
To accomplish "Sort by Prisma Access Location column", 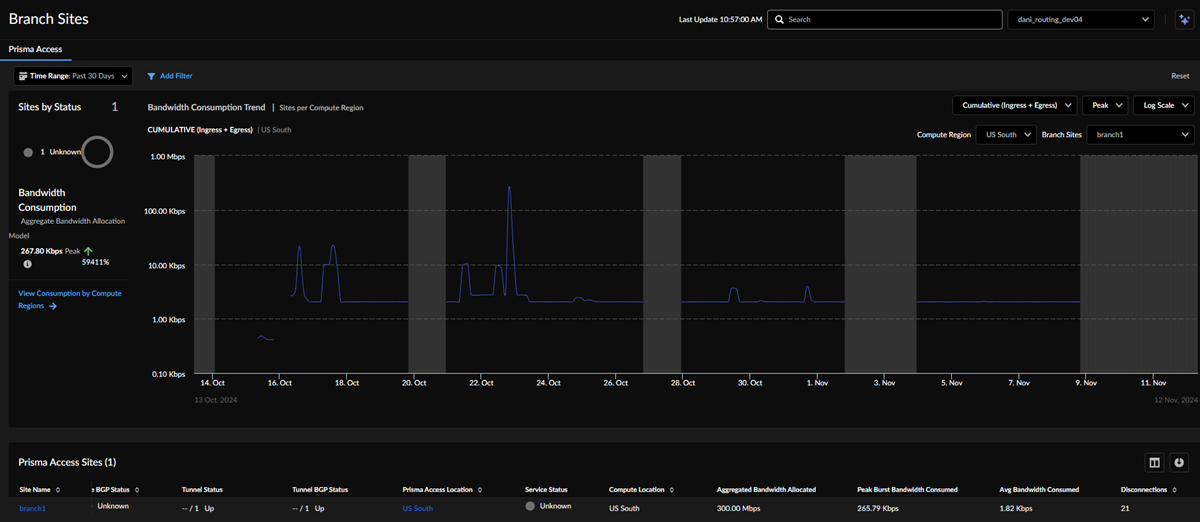I will click(x=480, y=490).
